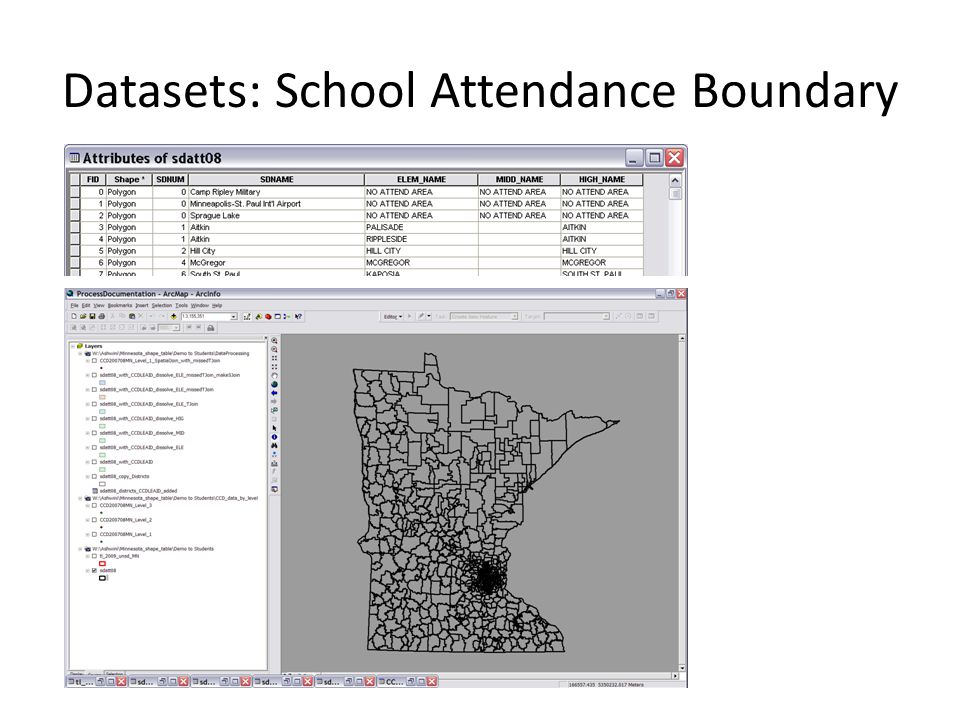Select the Identify tool icon
Image resolution: width=960 pixels, height=720 pixels.
(x=274, y=437)
